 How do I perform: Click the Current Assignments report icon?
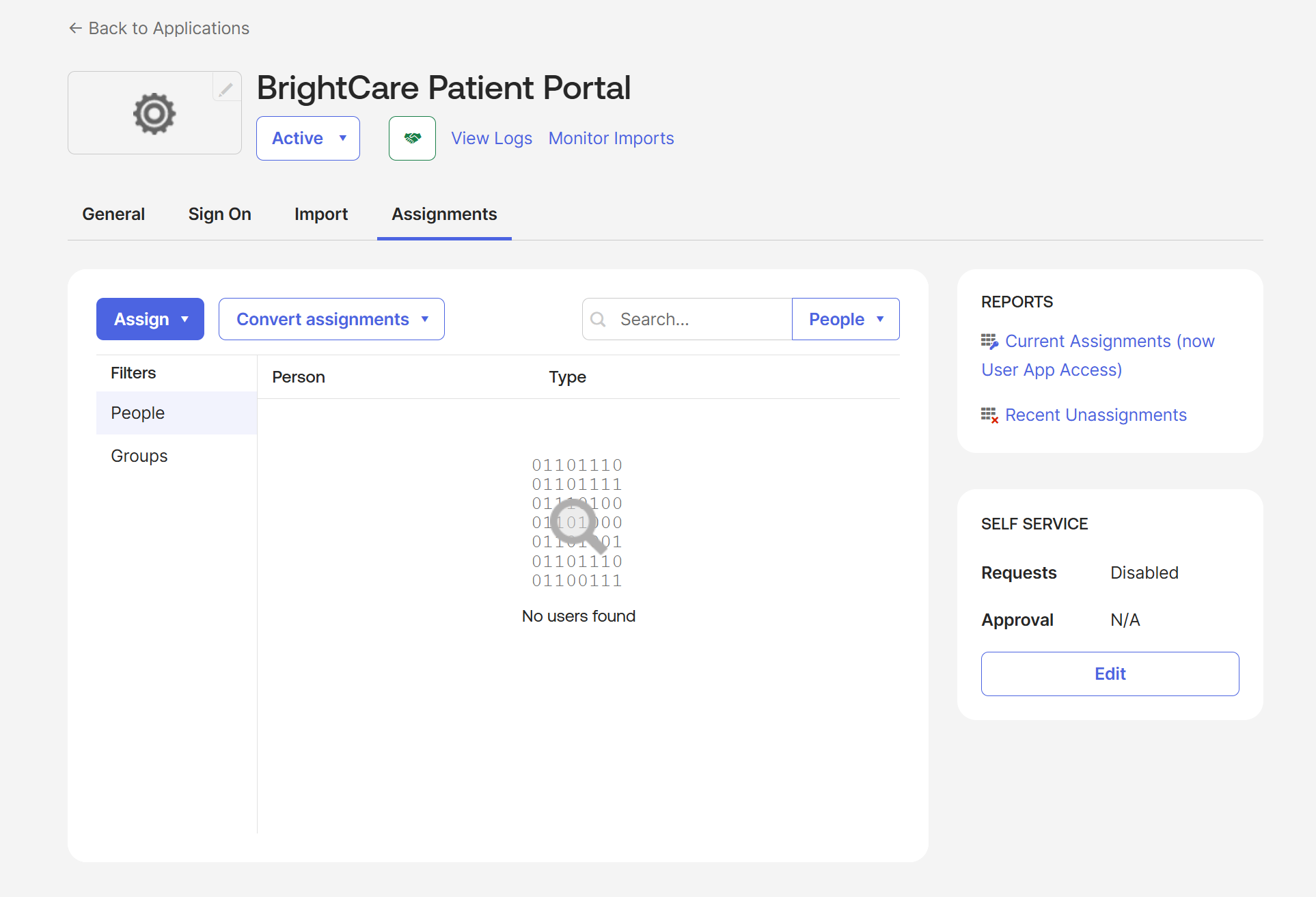click(989, 341)
